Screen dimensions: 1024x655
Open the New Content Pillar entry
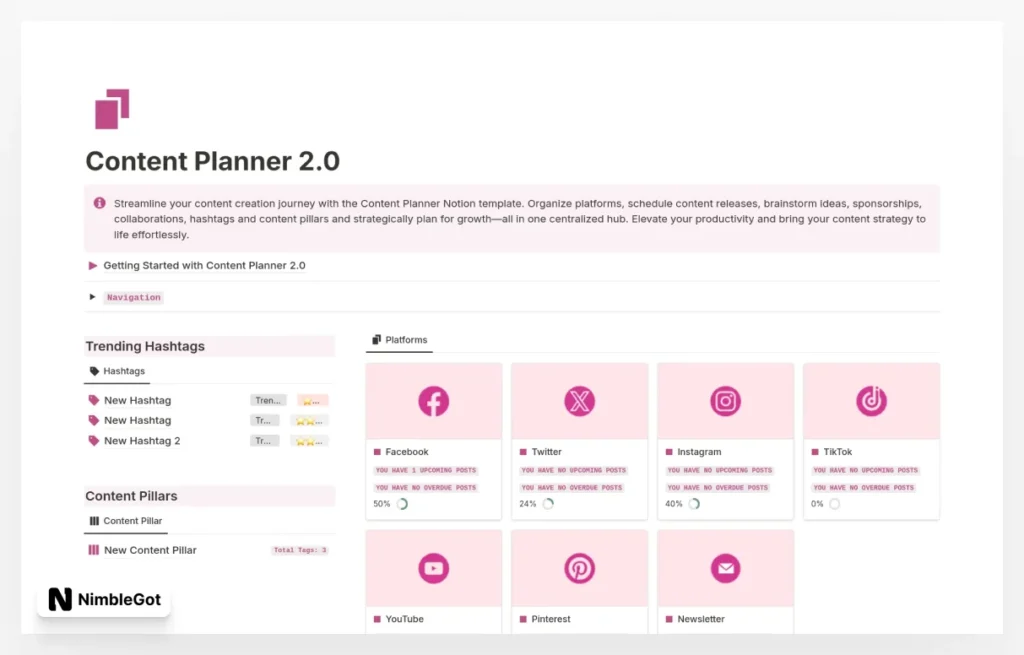[x=151, y=550]
